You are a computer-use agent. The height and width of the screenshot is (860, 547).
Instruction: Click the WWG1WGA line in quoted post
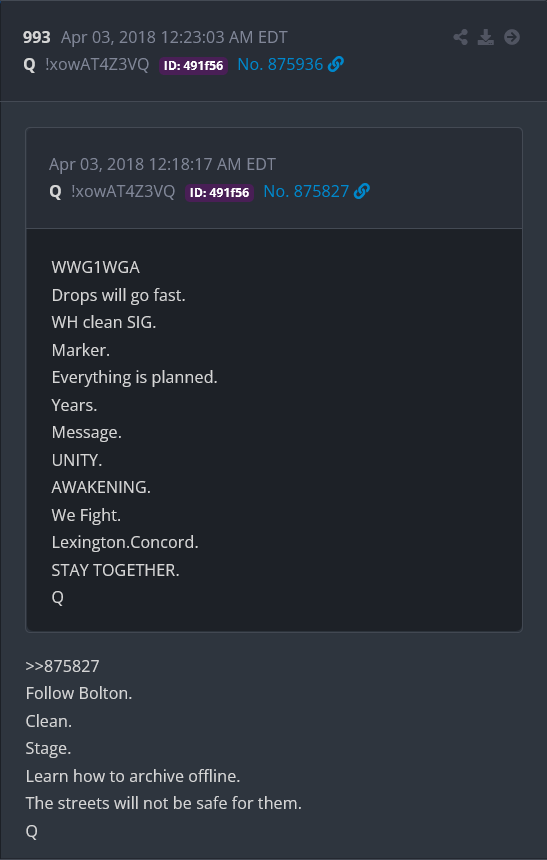click(95, 268)
